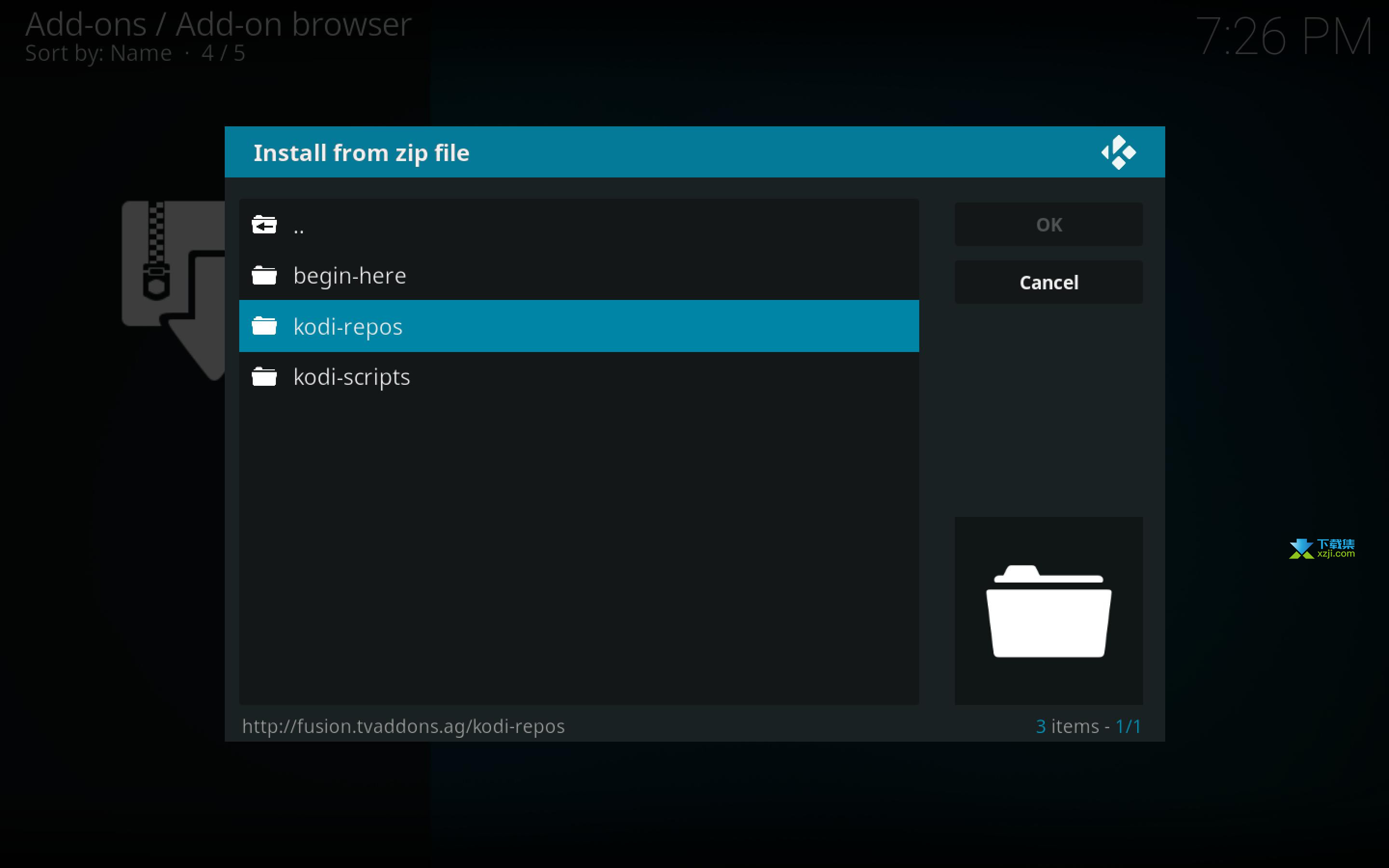Click the zip install icon behind dialog
The image size is (1389, 868).
(x=173, y=290)
